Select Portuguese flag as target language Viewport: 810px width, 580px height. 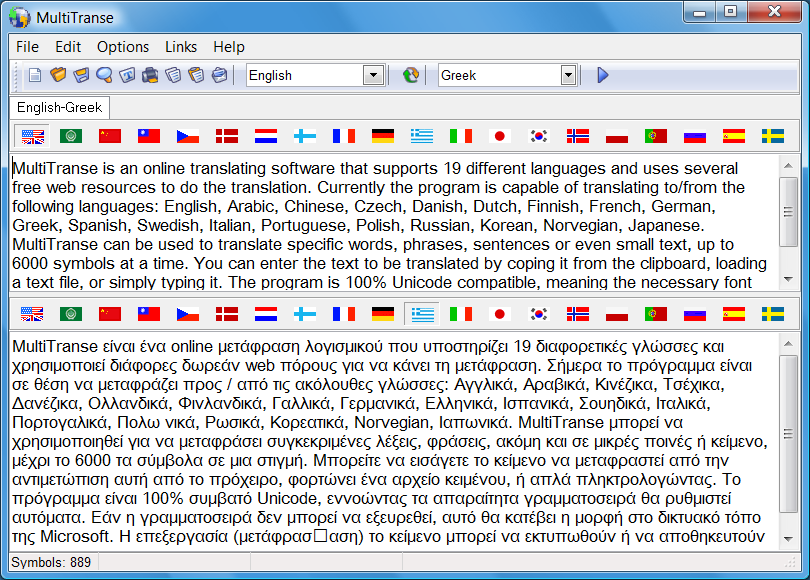tap(656, 314)
